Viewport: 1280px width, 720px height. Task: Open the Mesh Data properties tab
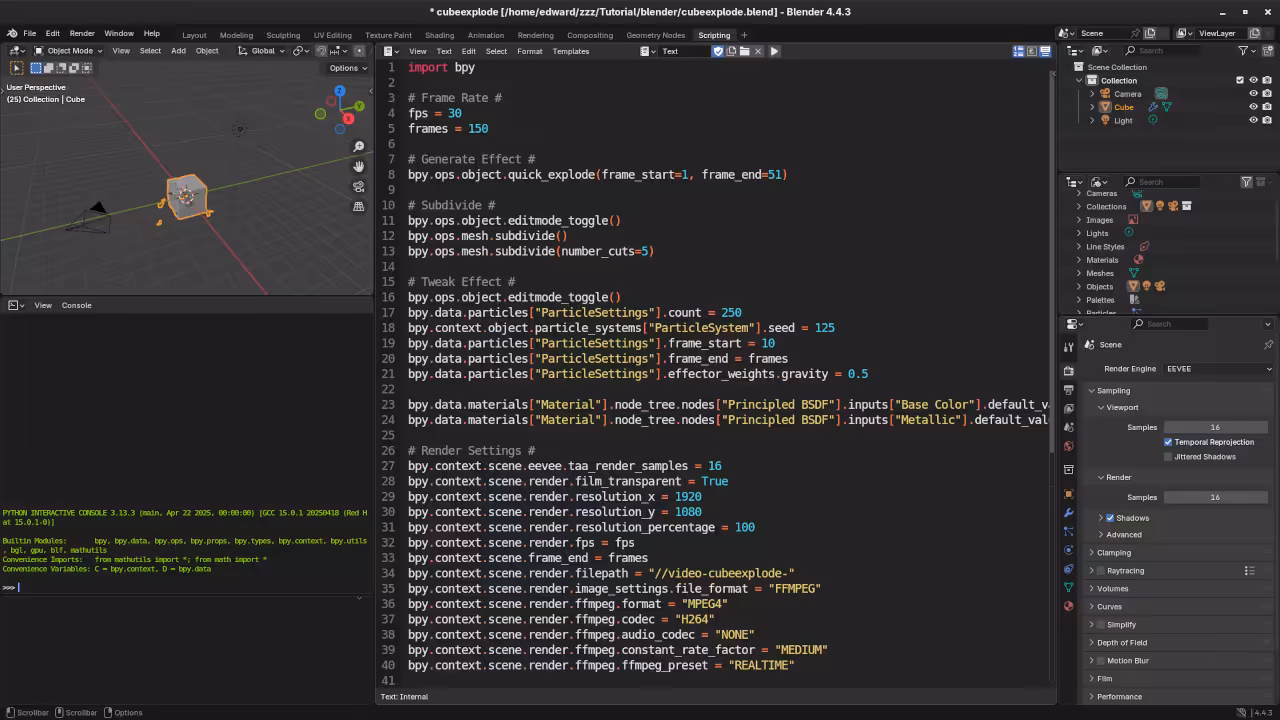point(1068,587)
